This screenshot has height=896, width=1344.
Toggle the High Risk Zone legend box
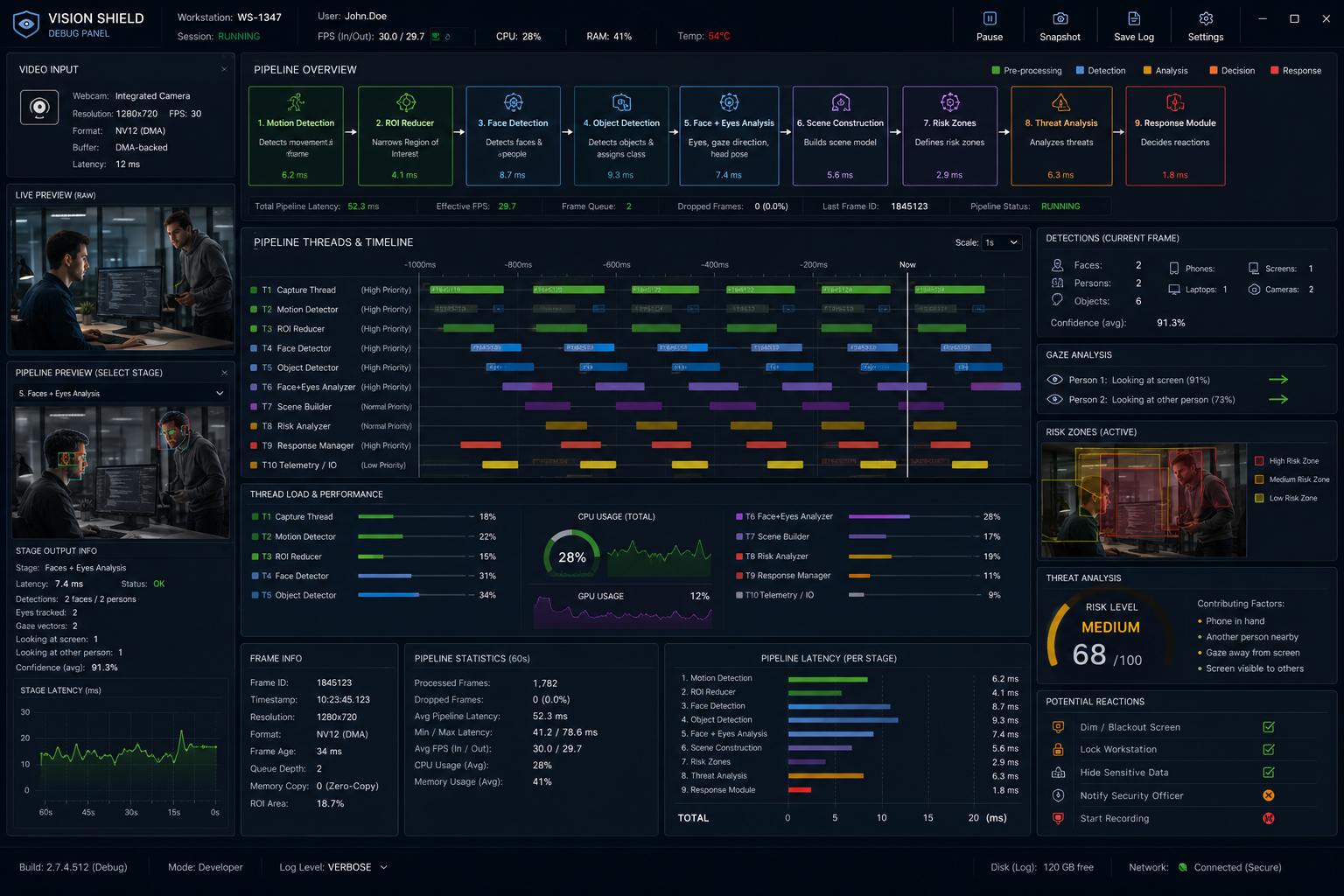[x=1259, y=461]
